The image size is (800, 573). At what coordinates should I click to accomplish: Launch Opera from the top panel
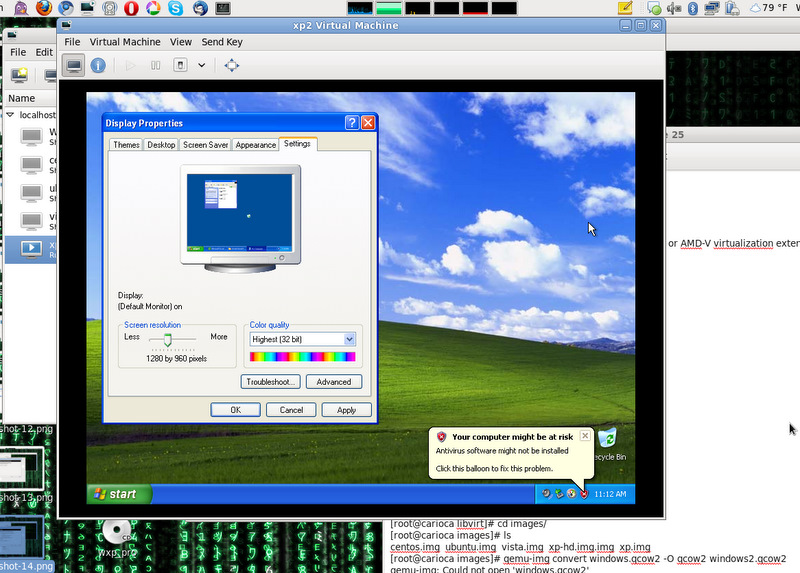[x=132, y=8]
